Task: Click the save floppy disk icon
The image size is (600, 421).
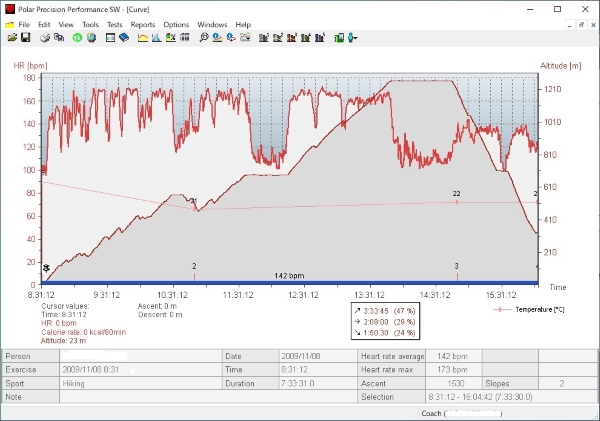Action: coord(26,38)
